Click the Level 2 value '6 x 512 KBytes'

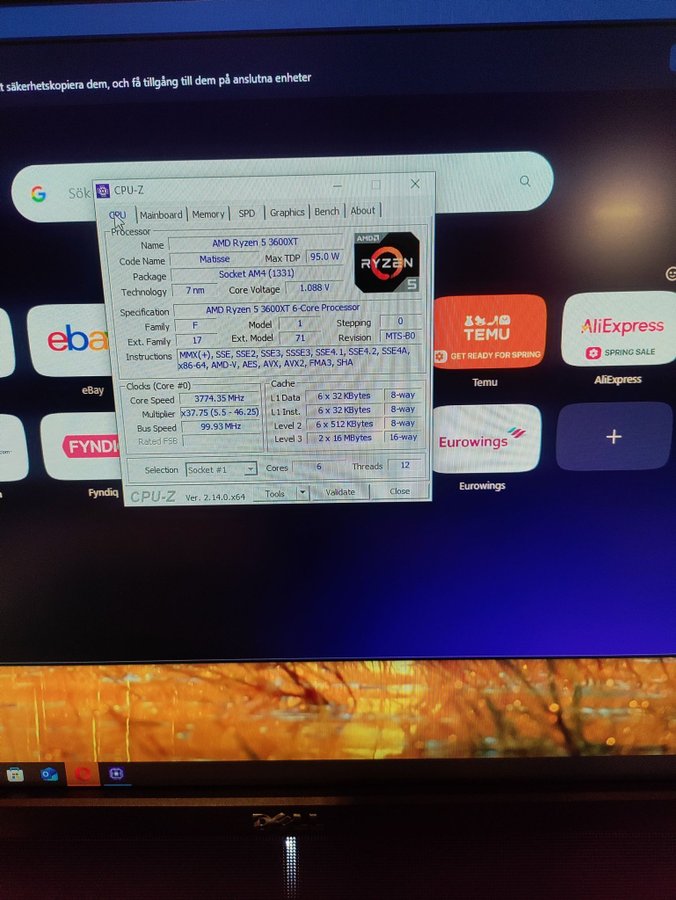click(344, 424)
